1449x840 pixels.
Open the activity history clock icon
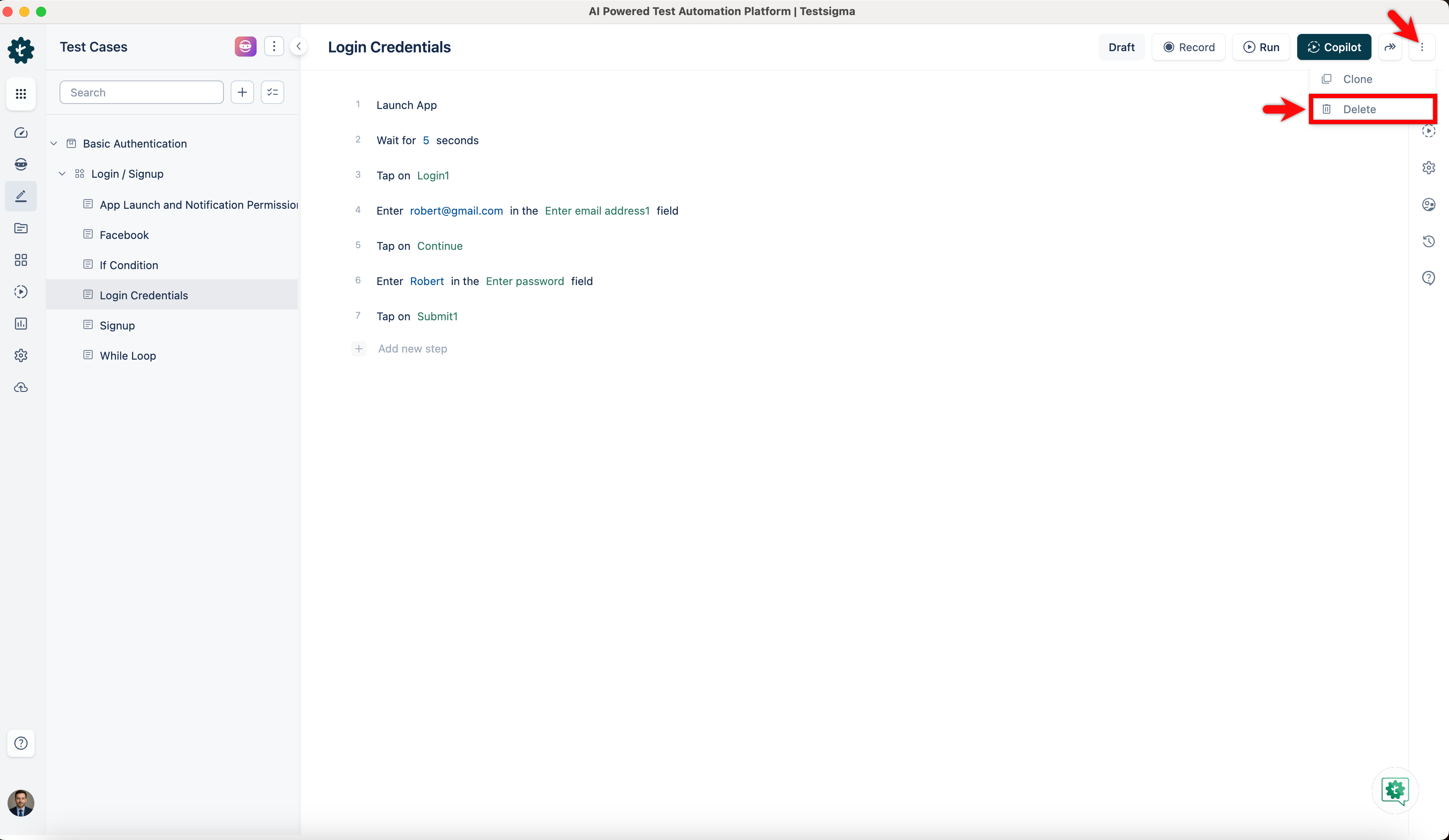[x=1429, y=241]
